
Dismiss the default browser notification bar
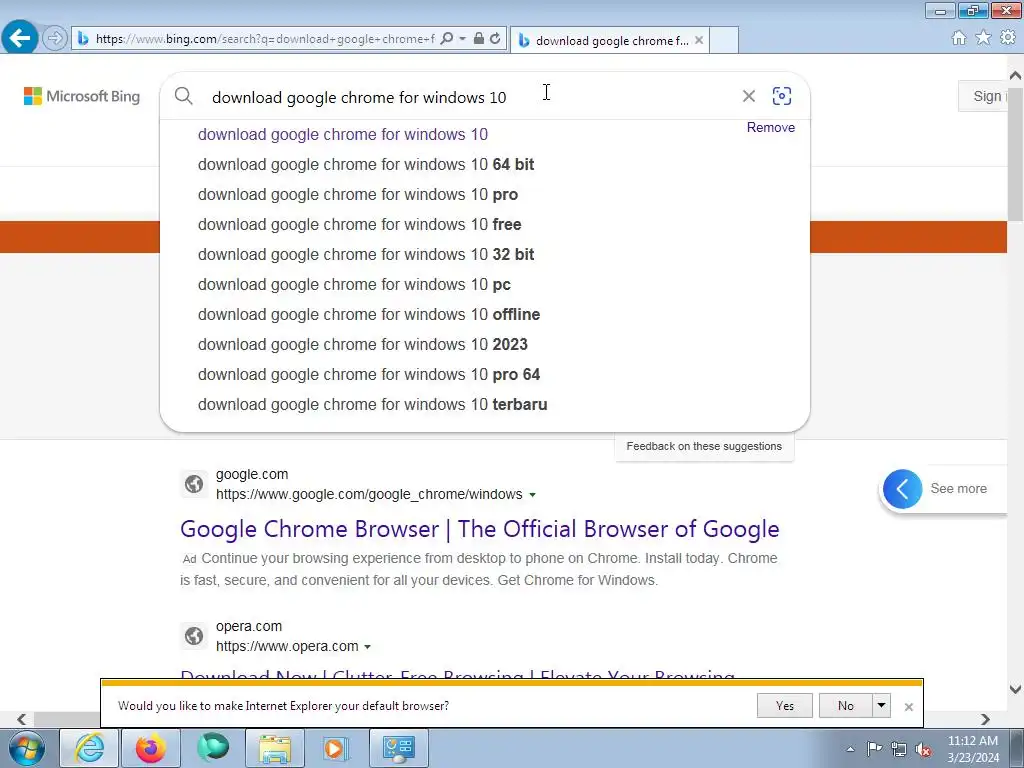point(908,707)
